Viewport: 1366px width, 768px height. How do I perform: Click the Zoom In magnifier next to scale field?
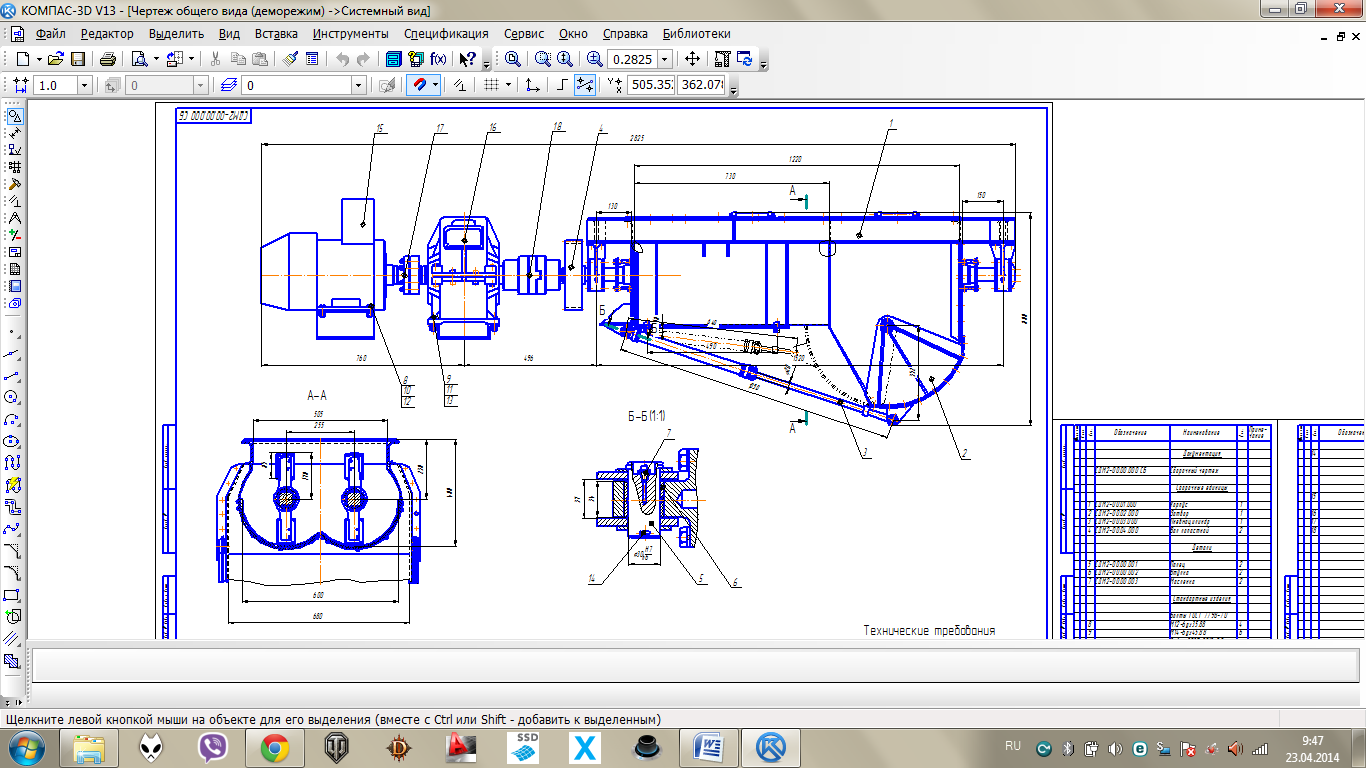595,59
